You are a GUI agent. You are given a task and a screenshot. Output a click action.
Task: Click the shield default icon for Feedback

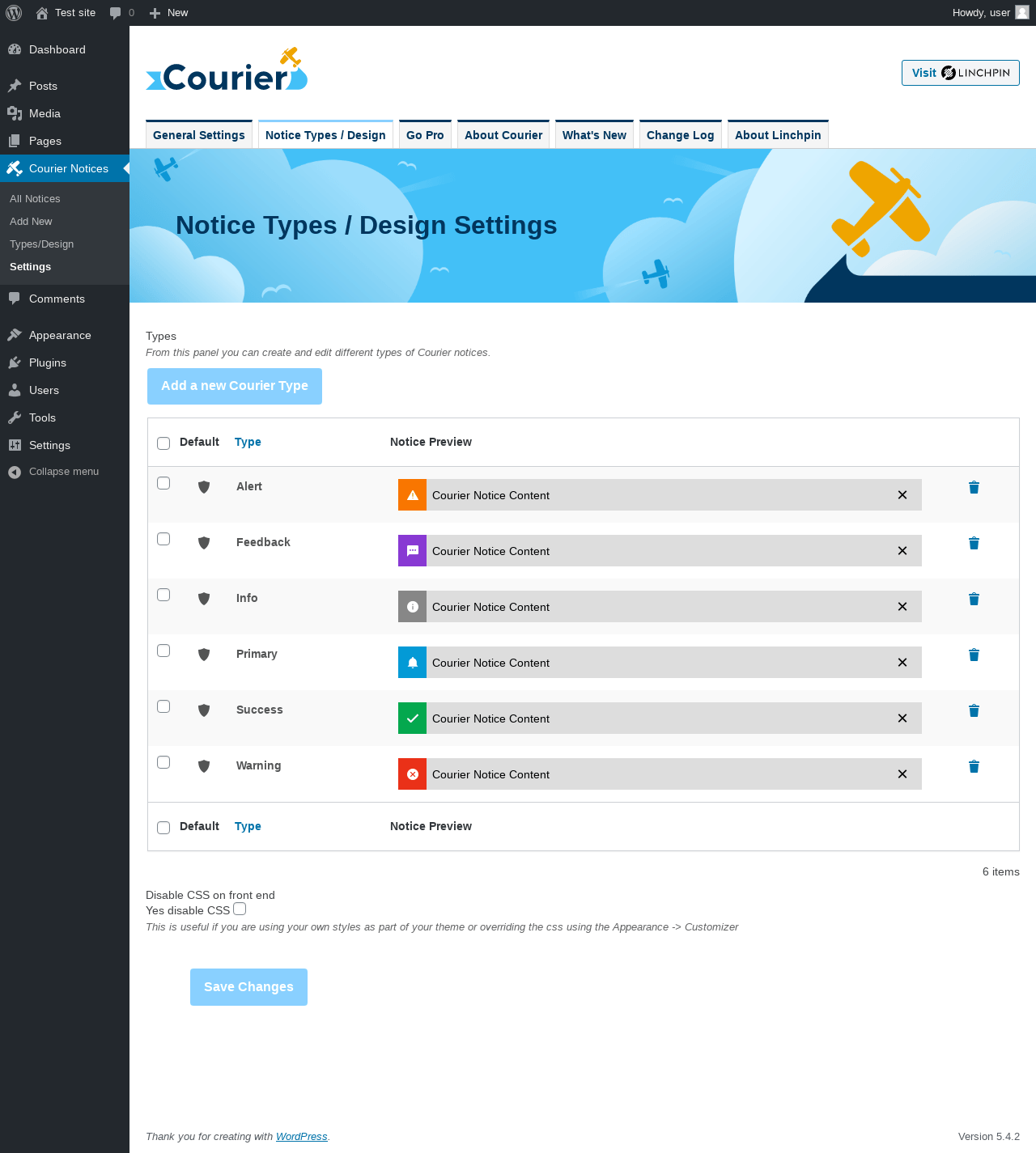point(204,543)
